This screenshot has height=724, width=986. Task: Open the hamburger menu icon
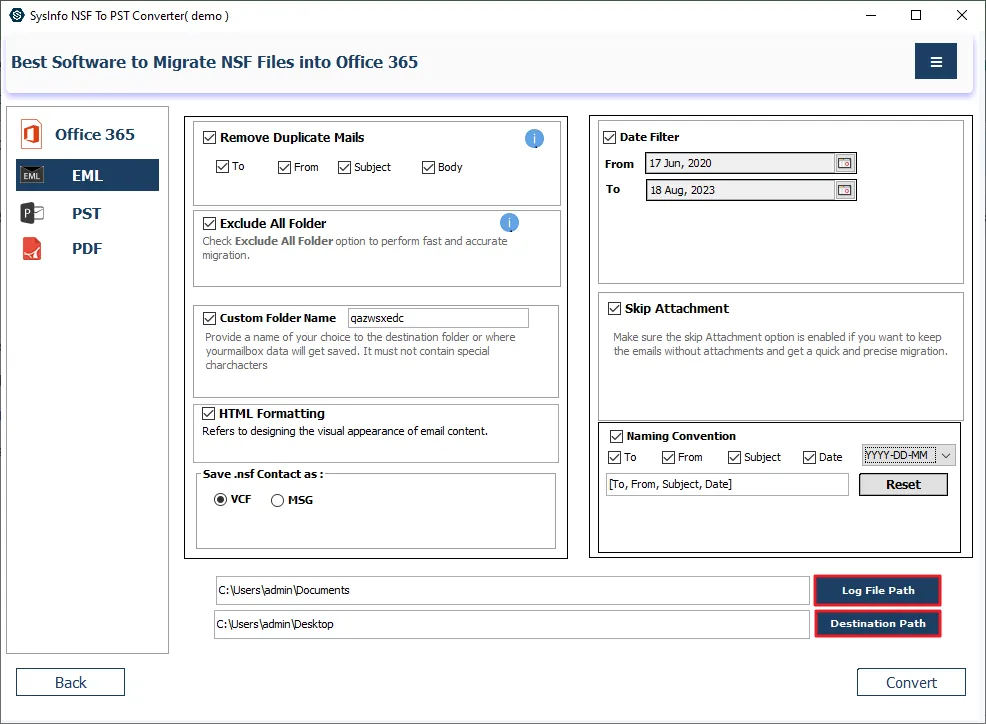(x=935, y=62)
